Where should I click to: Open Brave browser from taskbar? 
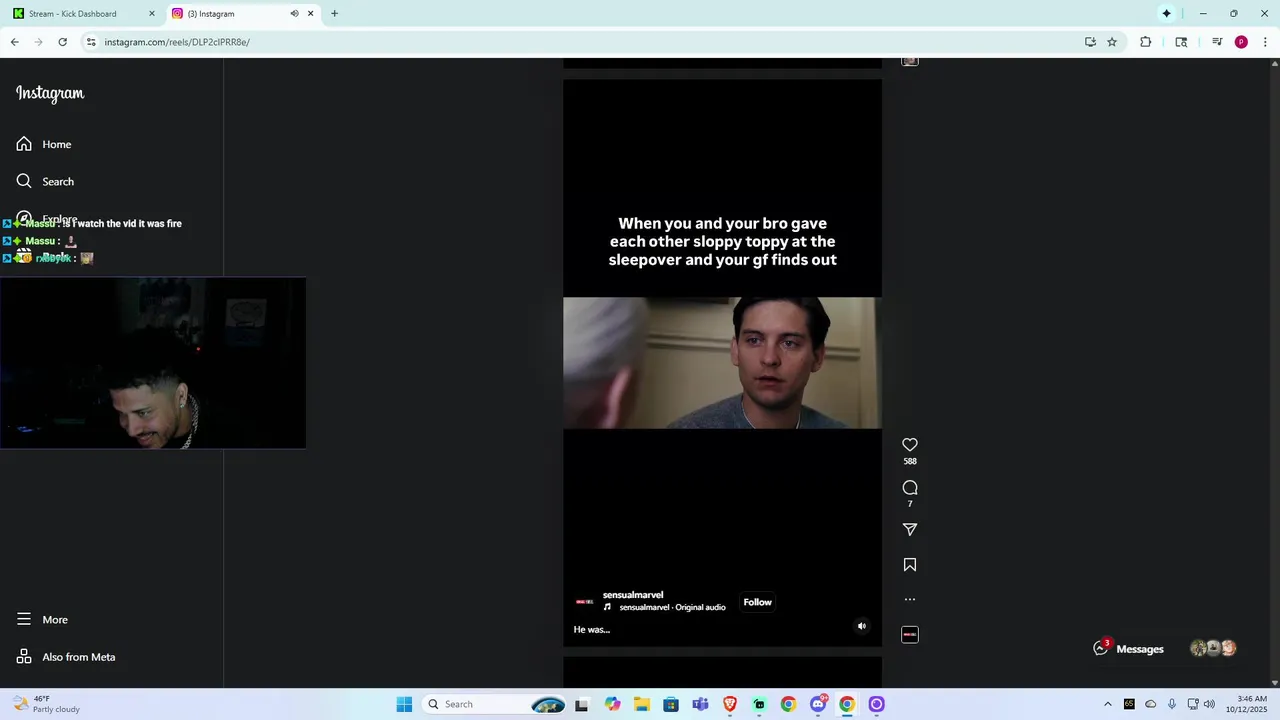(730, 704)
